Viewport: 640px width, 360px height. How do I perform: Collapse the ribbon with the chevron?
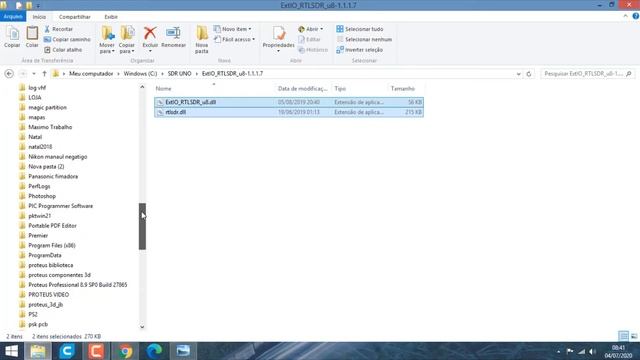pos(625,16)
